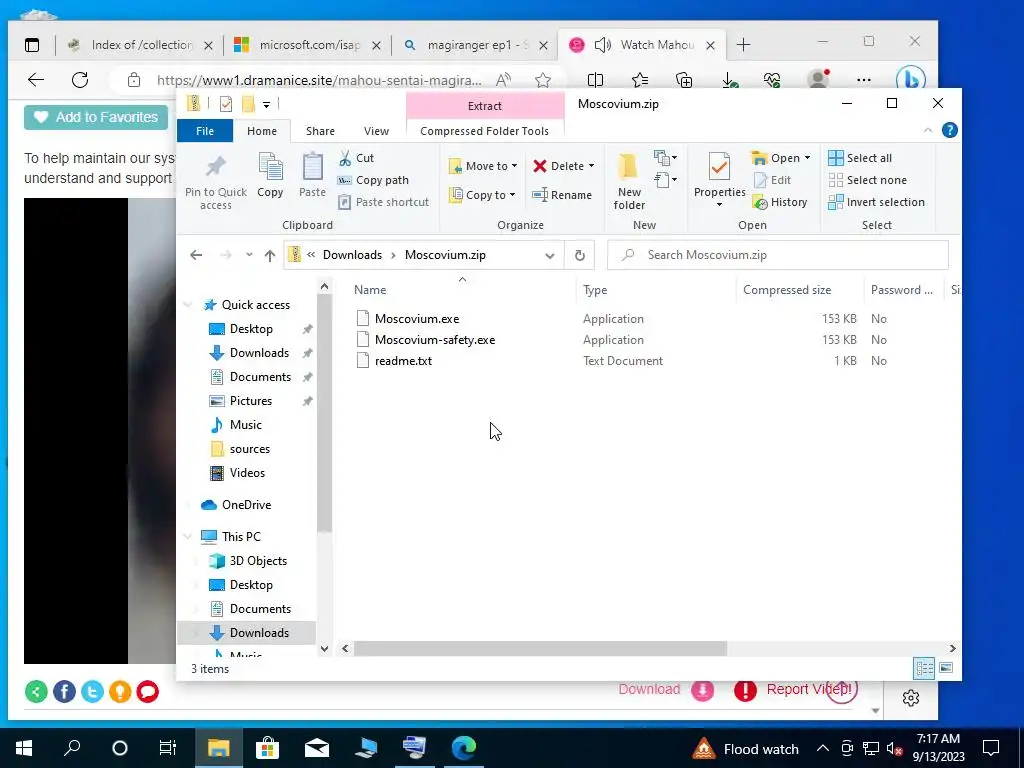Create a New folder from ribbon
Image resolution: width=1024 pixels, height=768 pixels.
coord(629,181)
